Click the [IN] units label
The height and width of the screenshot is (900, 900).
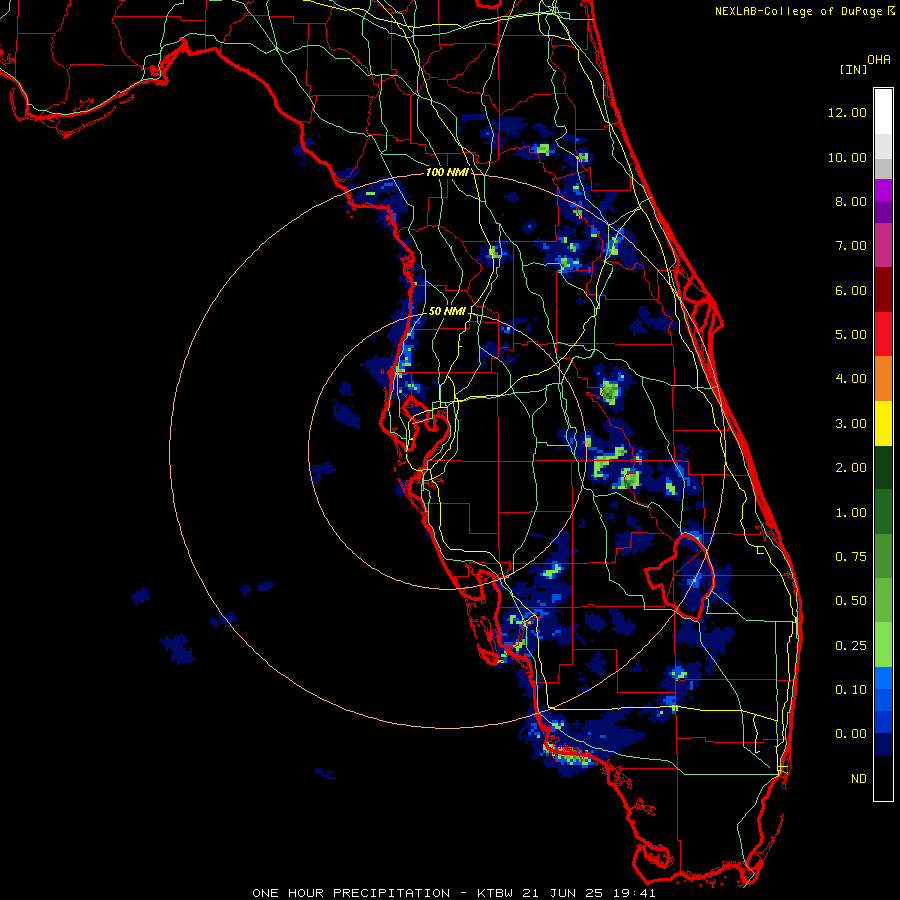[853, 69]
